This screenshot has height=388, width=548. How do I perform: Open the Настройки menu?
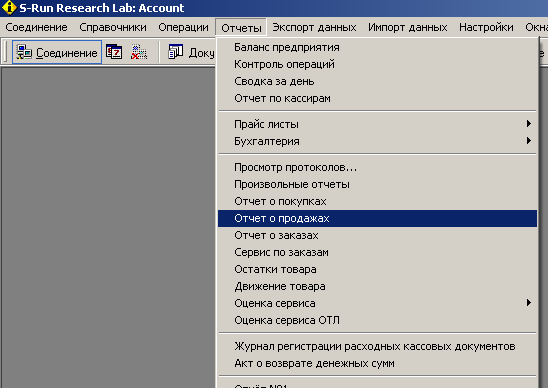(x=486, y=27)
